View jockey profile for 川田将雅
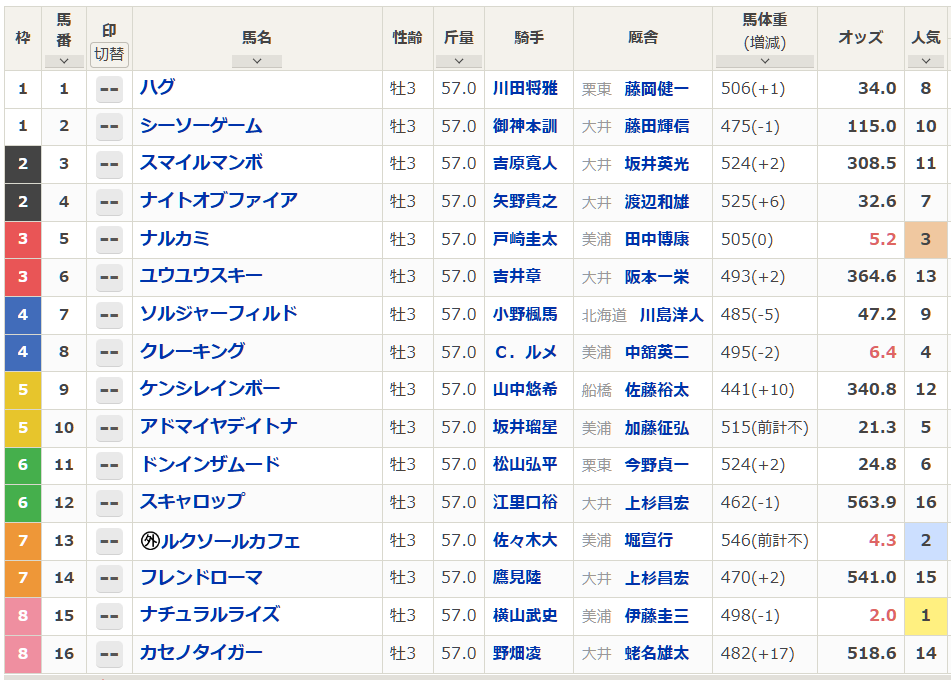The height and width of the screenshot is (680, 951). click(529, 89)
